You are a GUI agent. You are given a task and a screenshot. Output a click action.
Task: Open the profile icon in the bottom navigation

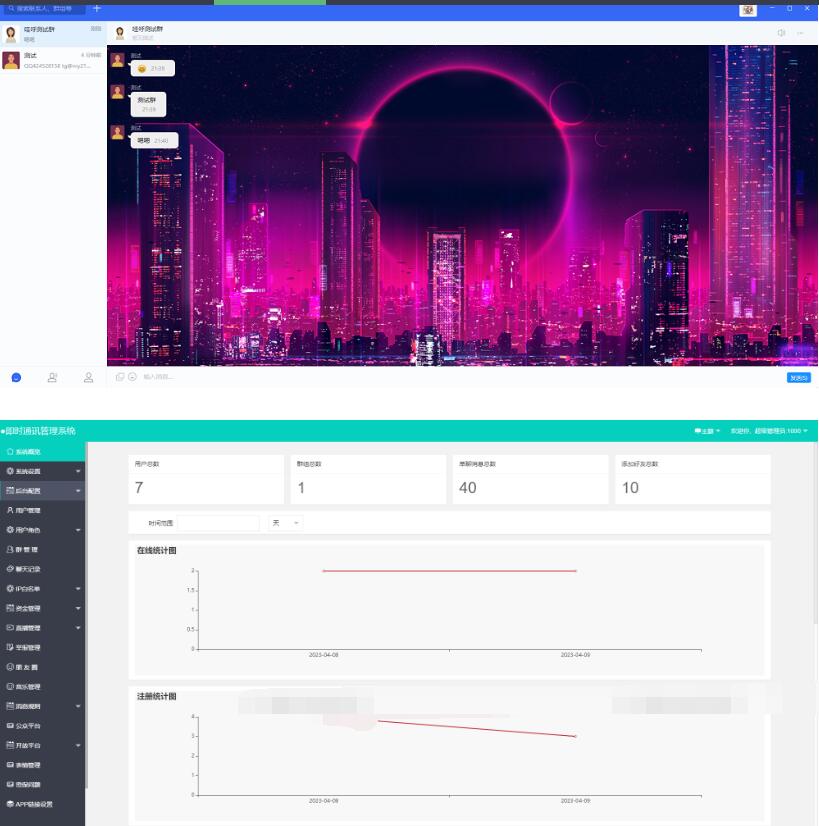click(x=88, y=377)
